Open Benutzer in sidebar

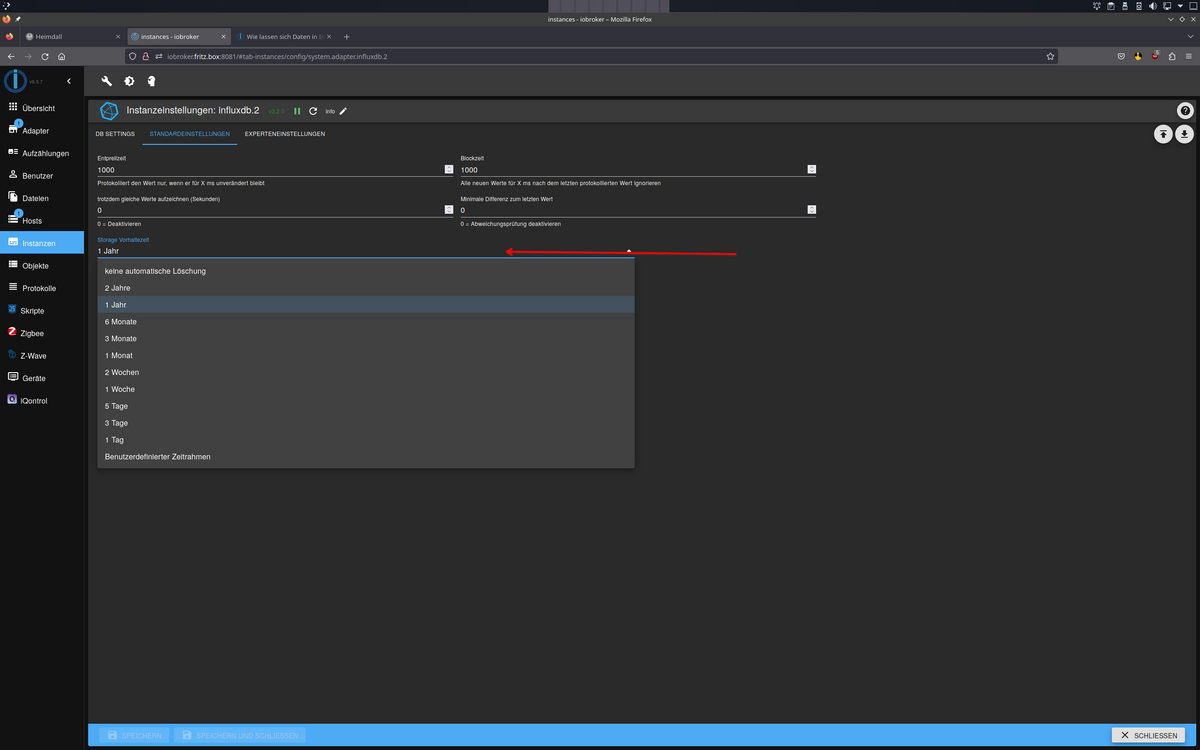tap(42, 176)
